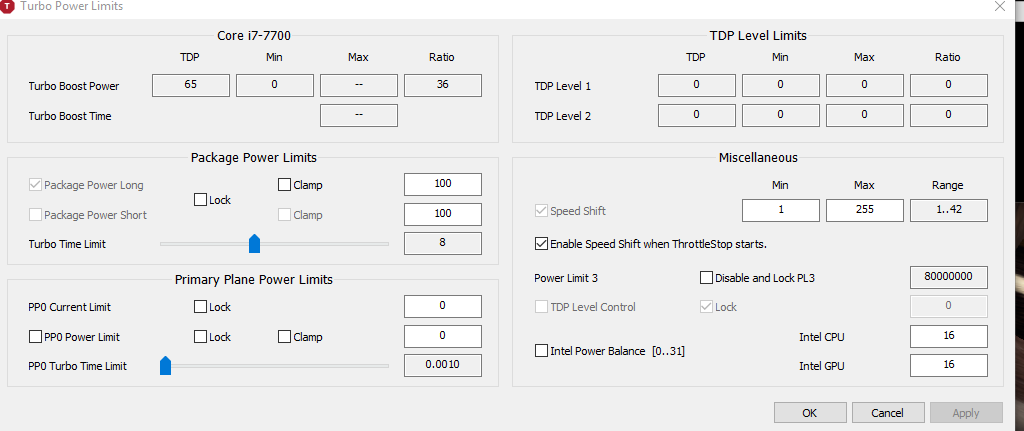Viewport: 1024px width, 431px height.
Task: Click the PP0 Turbo Time Limit slider handle
Action: point(165,366)
